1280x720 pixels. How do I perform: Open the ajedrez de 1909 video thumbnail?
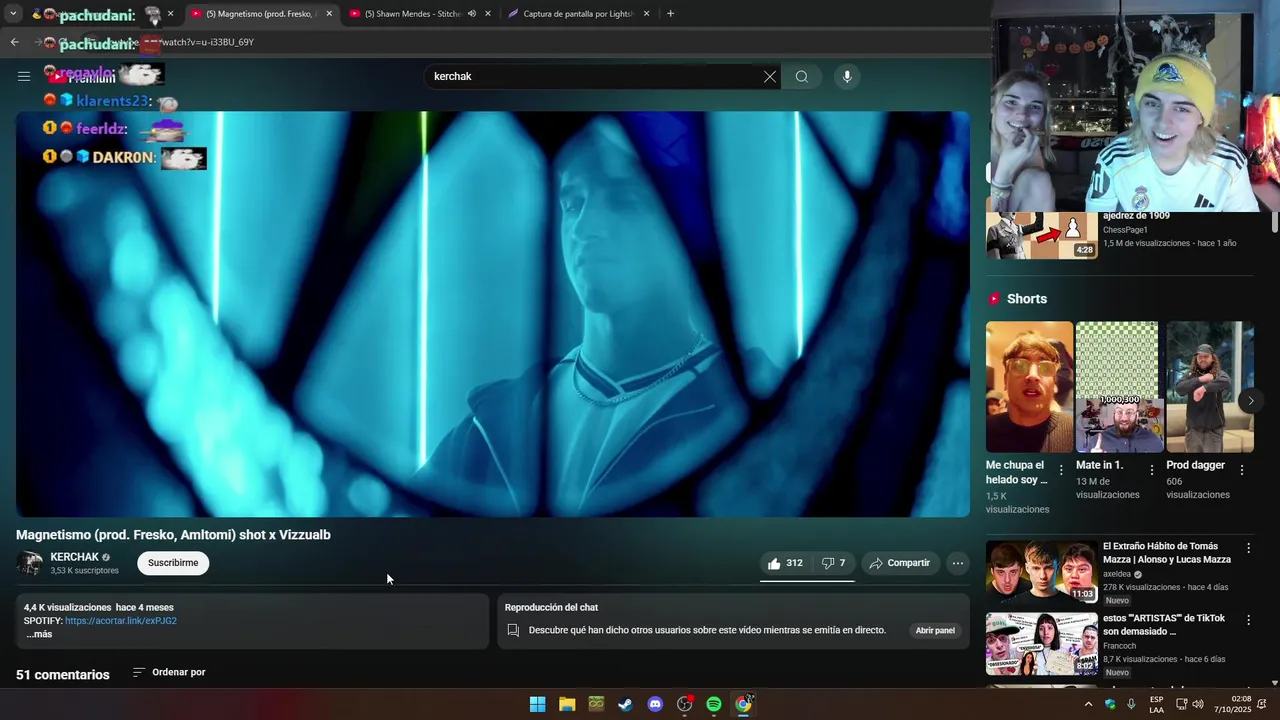click(x=1042, y=236)
